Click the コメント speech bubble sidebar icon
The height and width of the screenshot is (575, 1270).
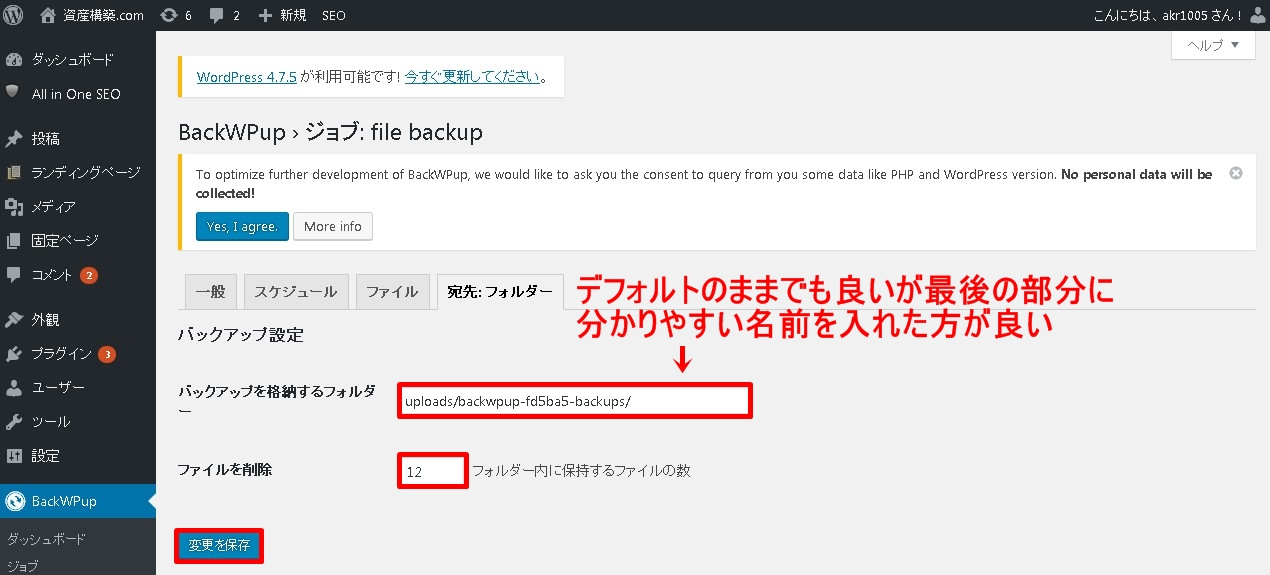(x=14, y=274)
